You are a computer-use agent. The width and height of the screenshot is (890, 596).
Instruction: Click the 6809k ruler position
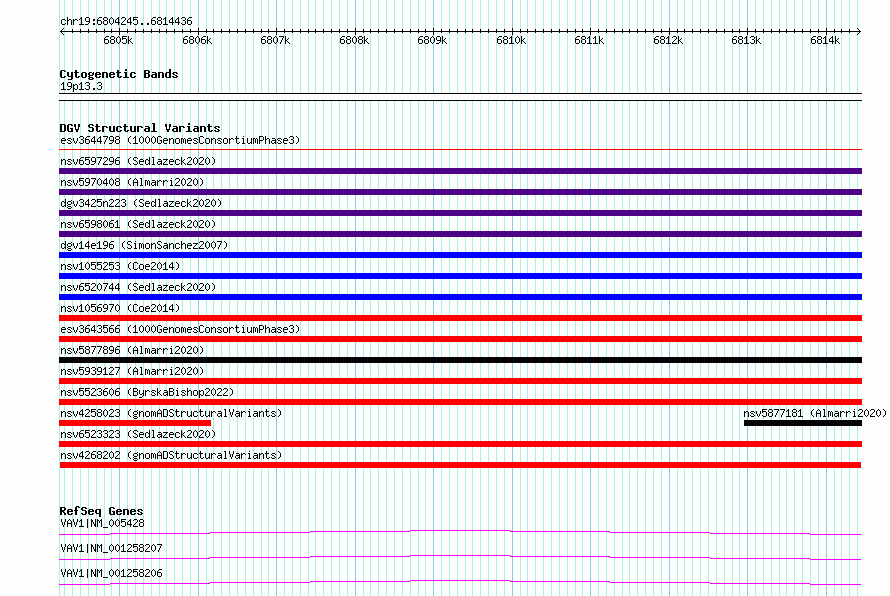point(433,40)
